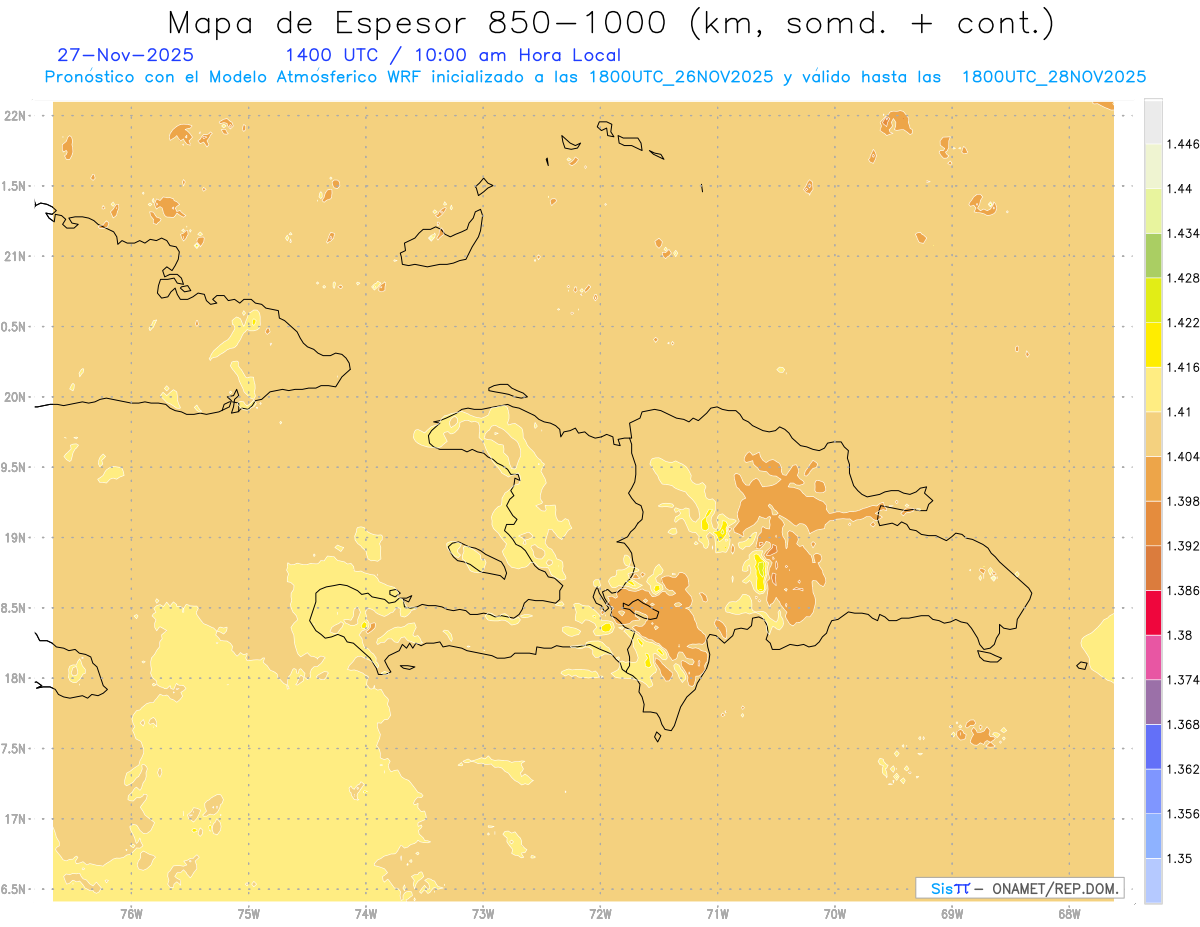Image resolution: width=1200 pixels, height=927 pixels.
Task: Click the tan swatch between 1.404 and 1.41
Action: (1153, 434)
